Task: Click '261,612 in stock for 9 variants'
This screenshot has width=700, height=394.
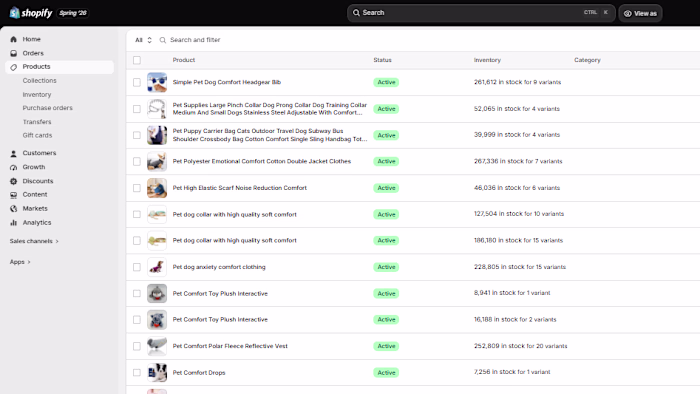Action: [517, 82]
